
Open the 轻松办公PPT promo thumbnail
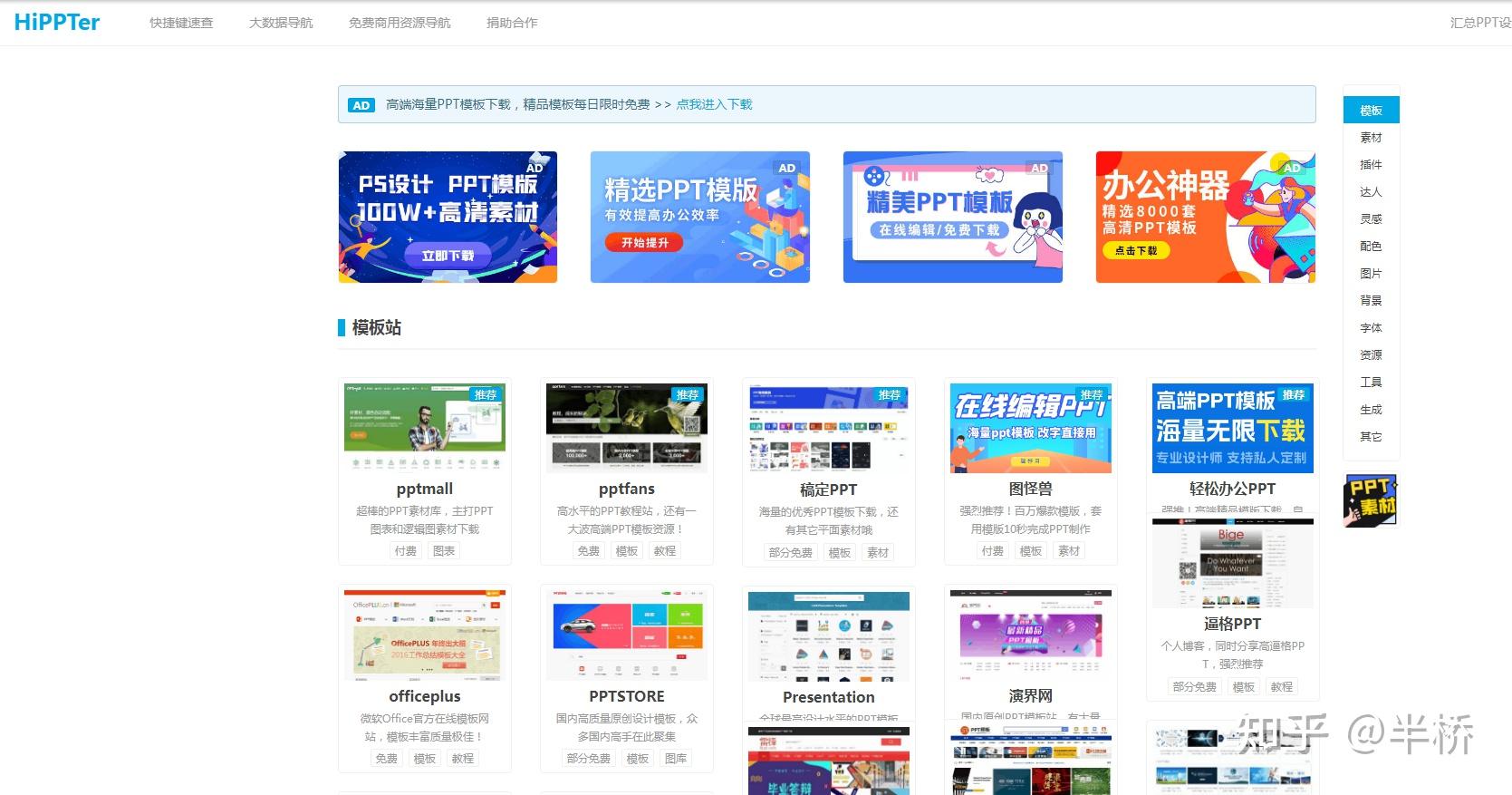[x=1233, y=428]
